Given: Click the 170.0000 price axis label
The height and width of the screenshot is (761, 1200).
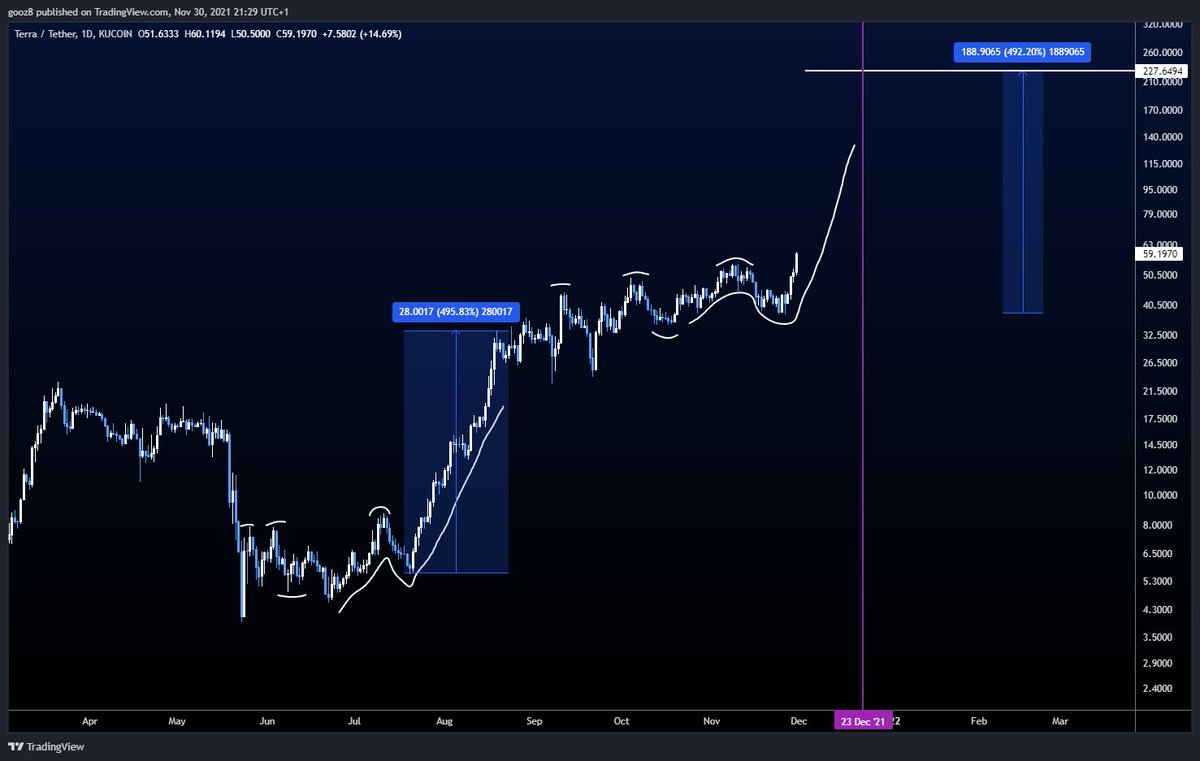Looking at the screenshot, I should pyautogui.click(x=1163, y=111).
